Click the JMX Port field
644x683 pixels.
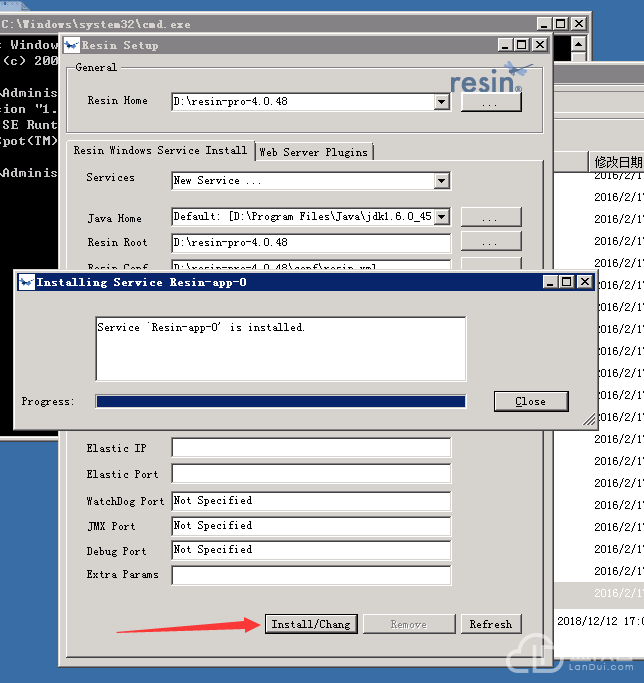tap(311, 526)
